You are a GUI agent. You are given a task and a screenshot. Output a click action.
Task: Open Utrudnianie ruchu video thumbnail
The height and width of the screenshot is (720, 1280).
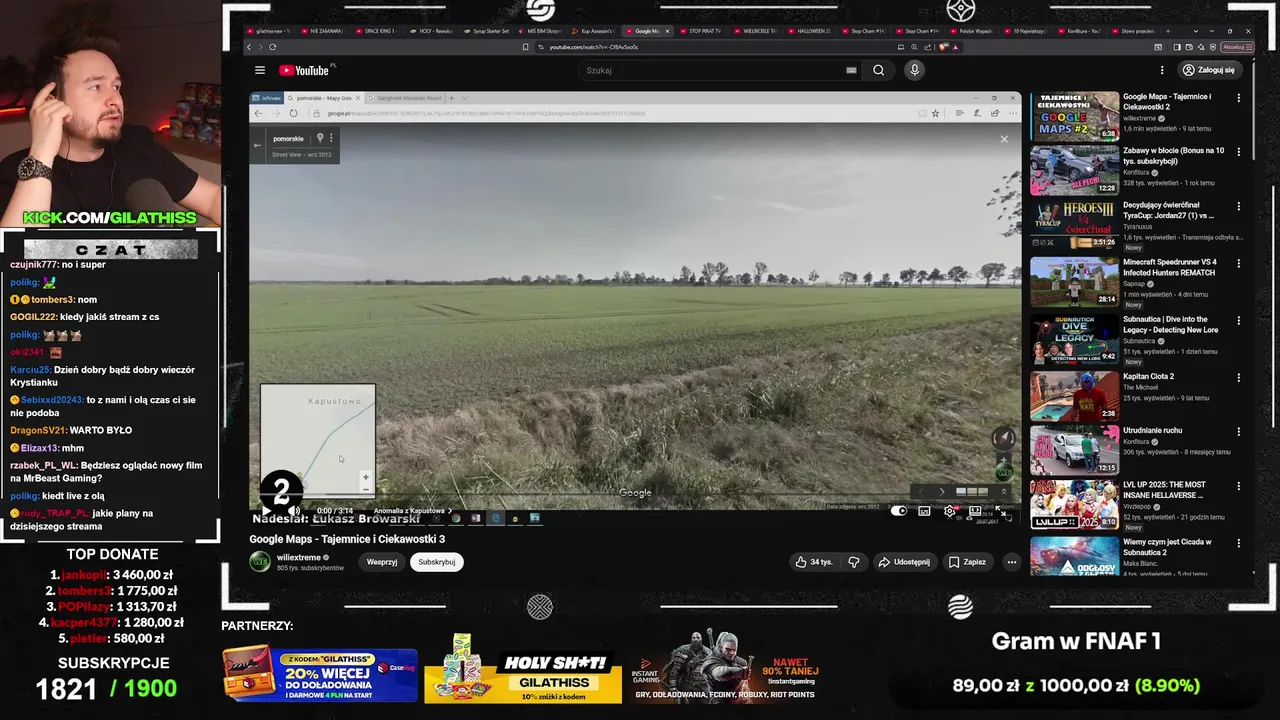point(1074,450)
